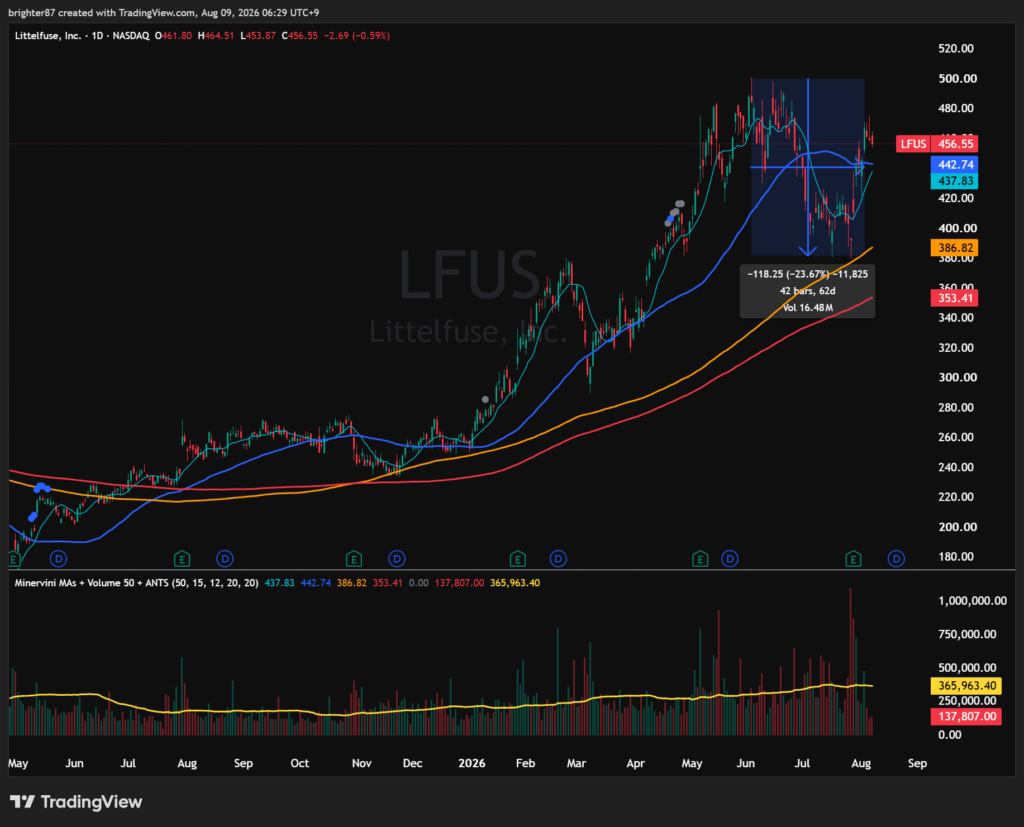Click the open value 'O461.80'
Screen dimensions: 1024x827
173,36
